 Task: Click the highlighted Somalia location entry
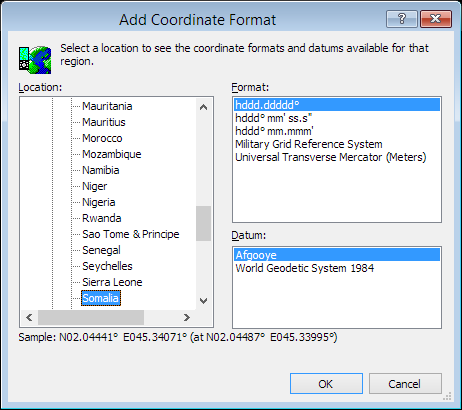(x=101, y=298)
